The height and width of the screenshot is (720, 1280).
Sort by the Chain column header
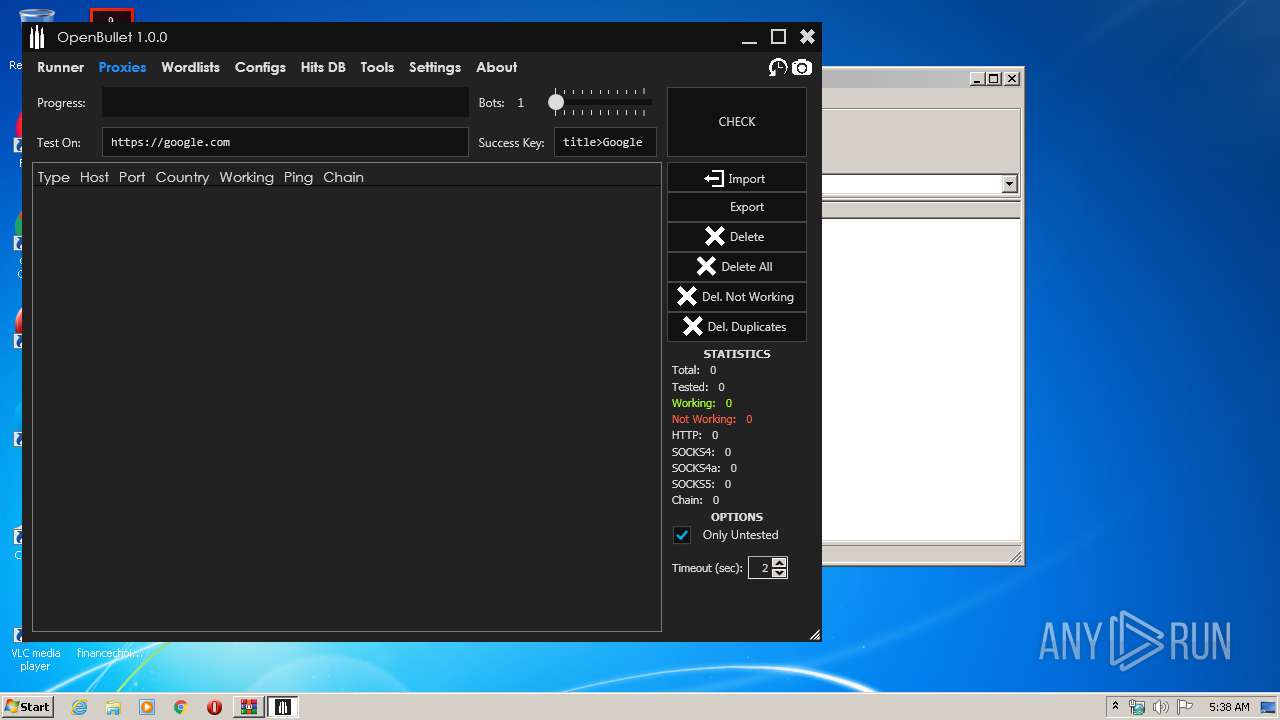coord(343,177)
